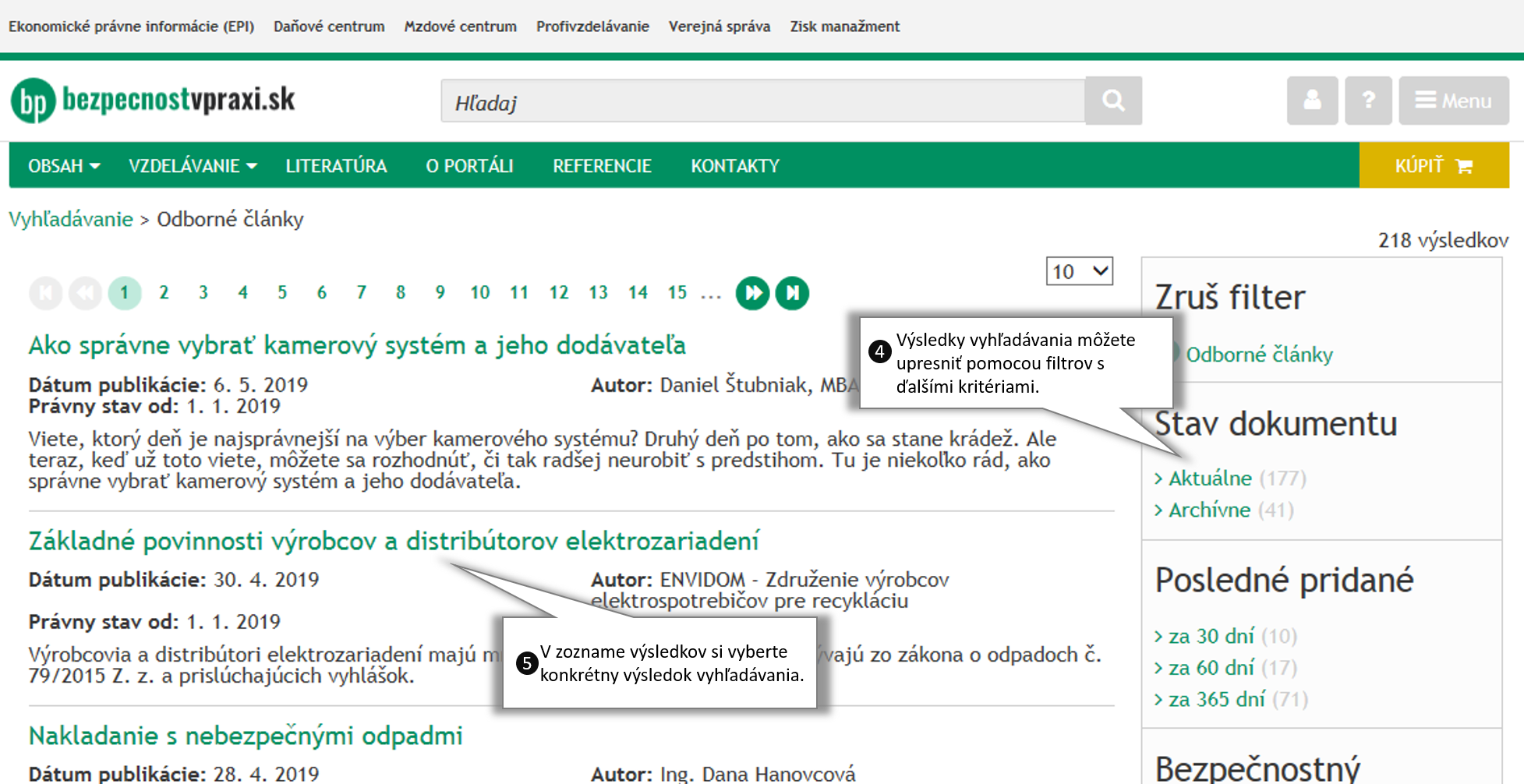Open the results-per-page dropdown showing 10

coord(1079,271)
